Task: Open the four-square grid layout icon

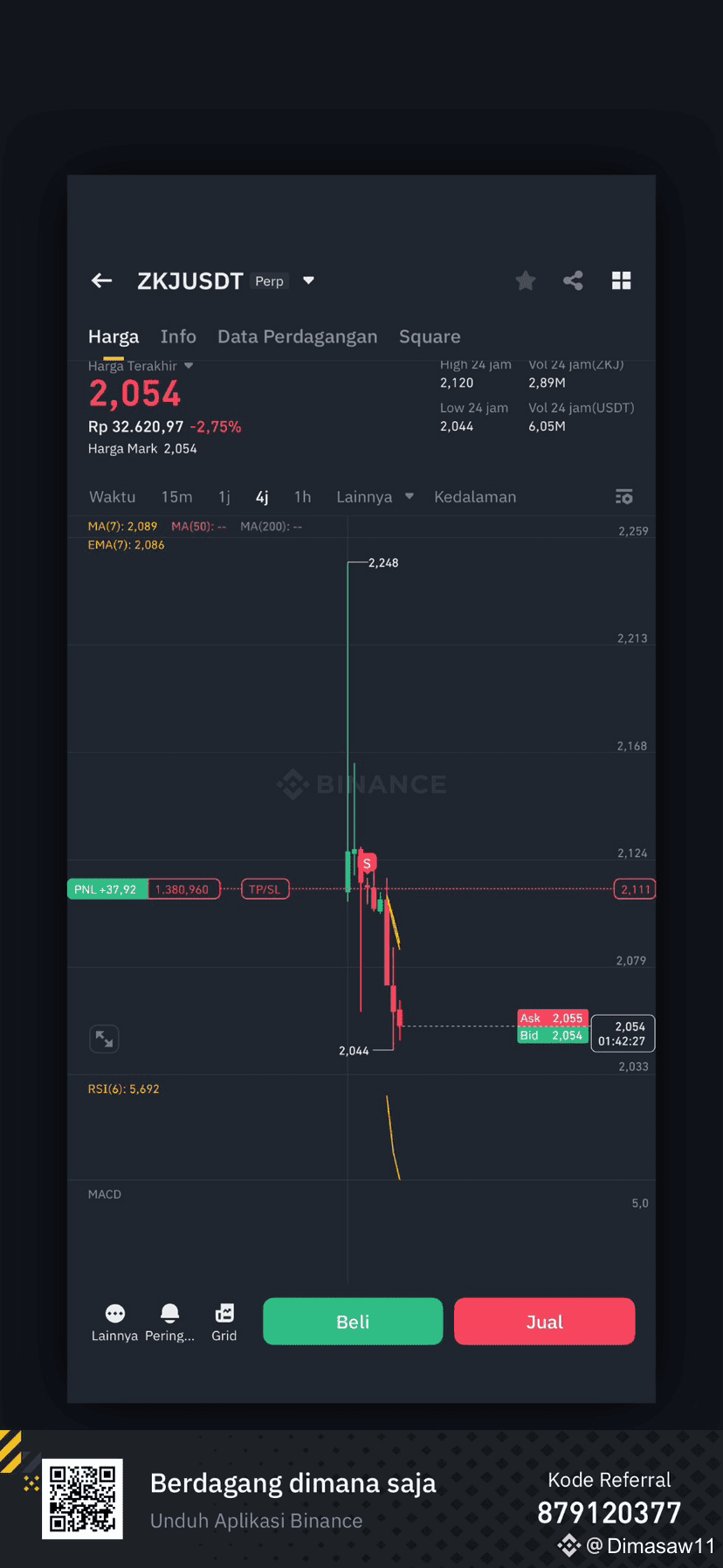Action: 622,280
